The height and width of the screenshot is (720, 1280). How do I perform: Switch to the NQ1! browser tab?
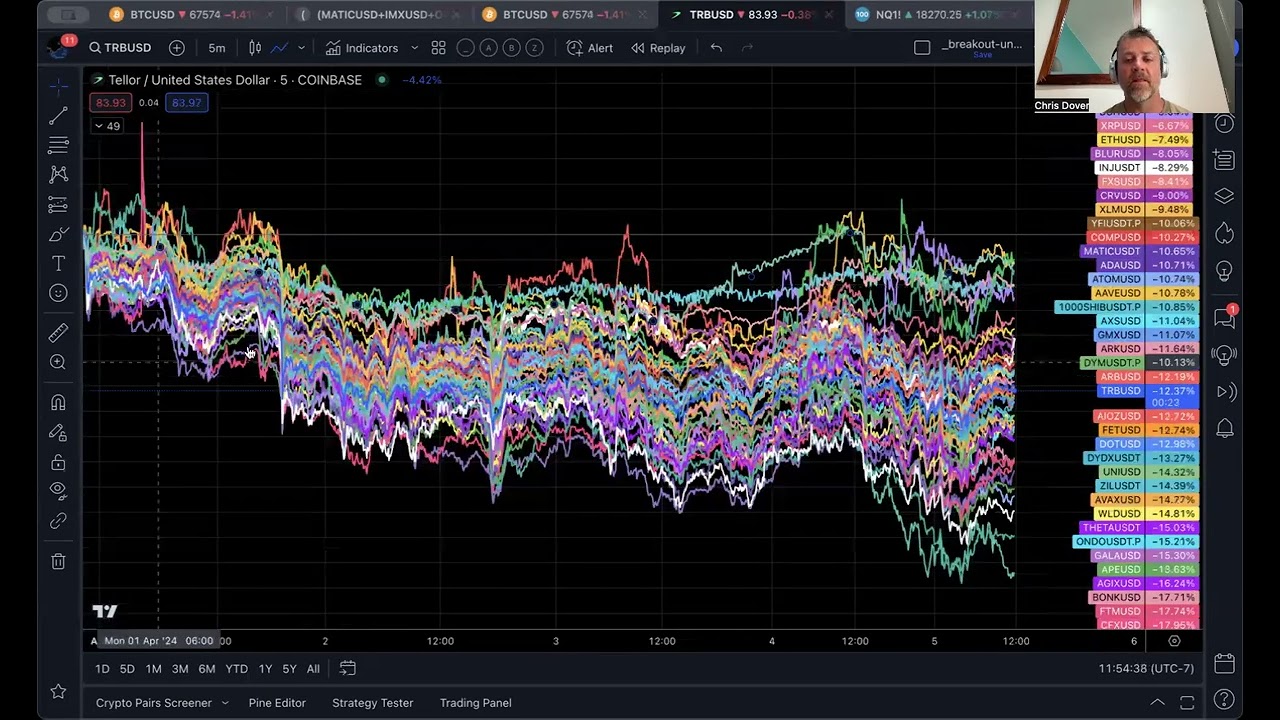938,15
